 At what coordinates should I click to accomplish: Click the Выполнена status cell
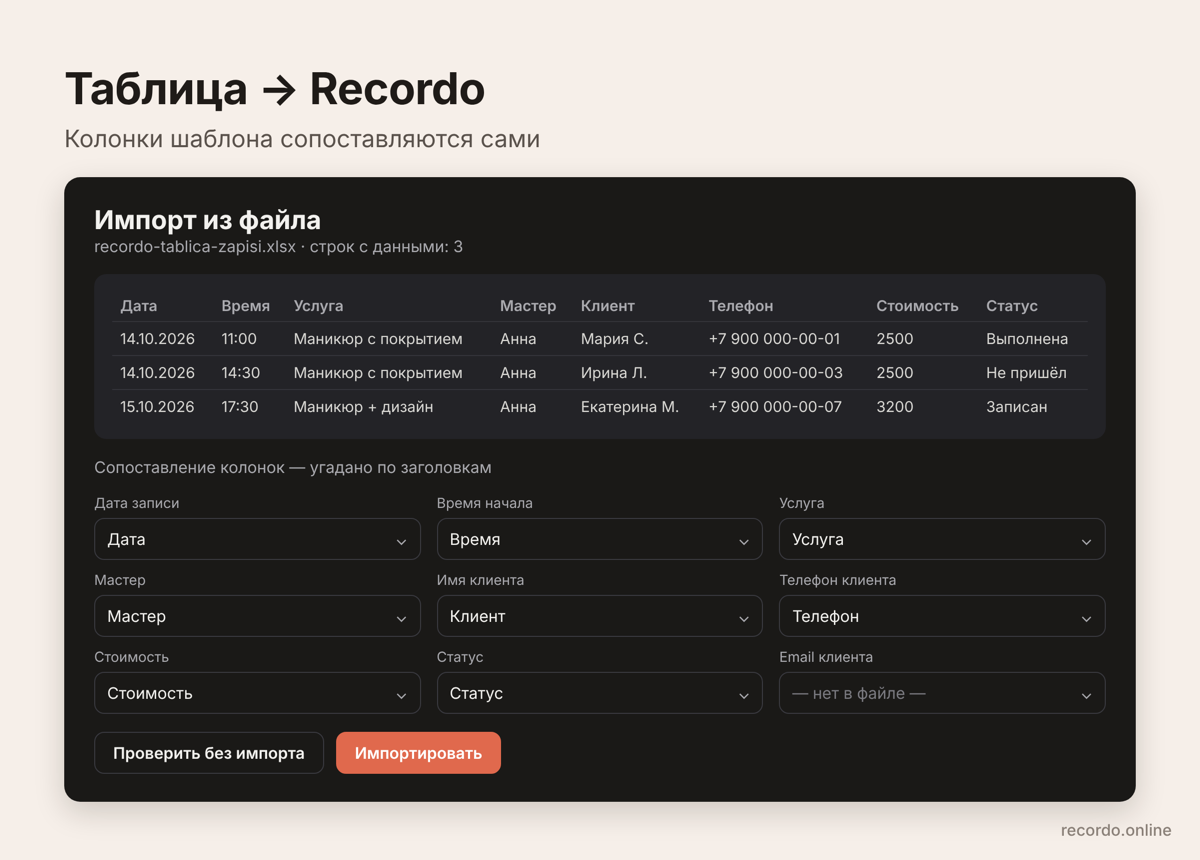click(1027, 339)
